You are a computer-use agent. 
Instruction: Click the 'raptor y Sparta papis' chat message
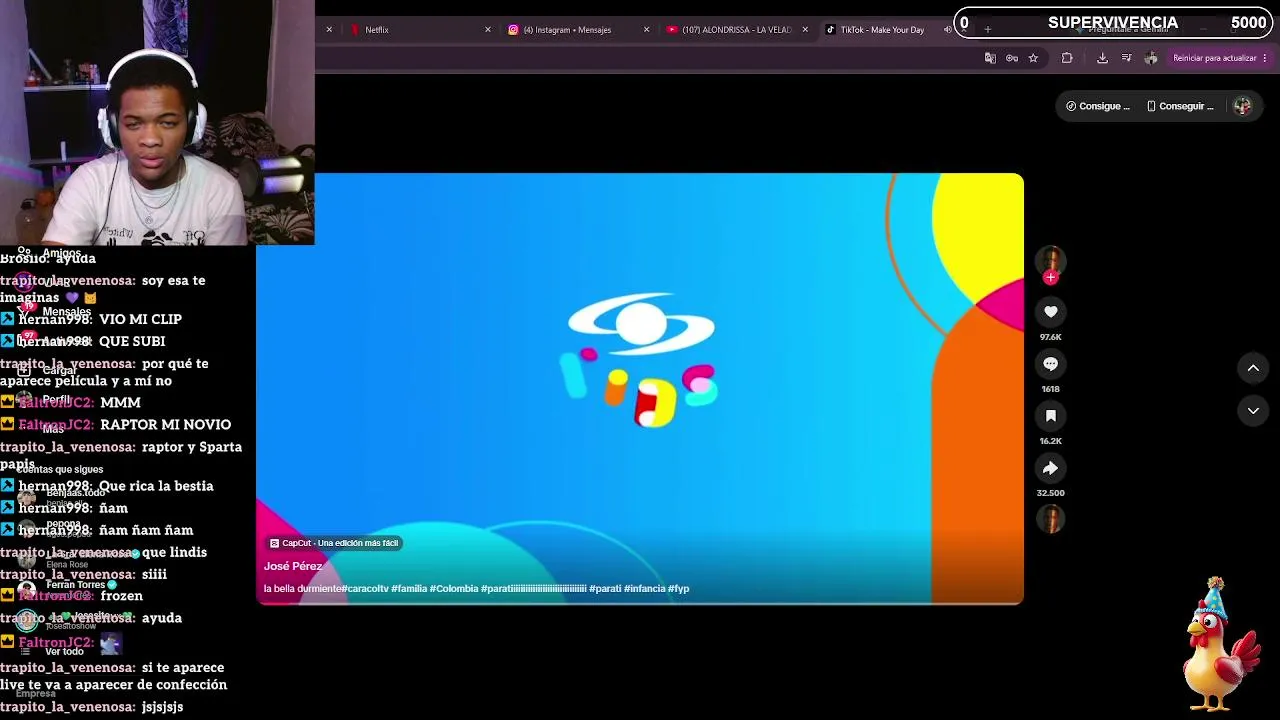click(x=121, y=455)
